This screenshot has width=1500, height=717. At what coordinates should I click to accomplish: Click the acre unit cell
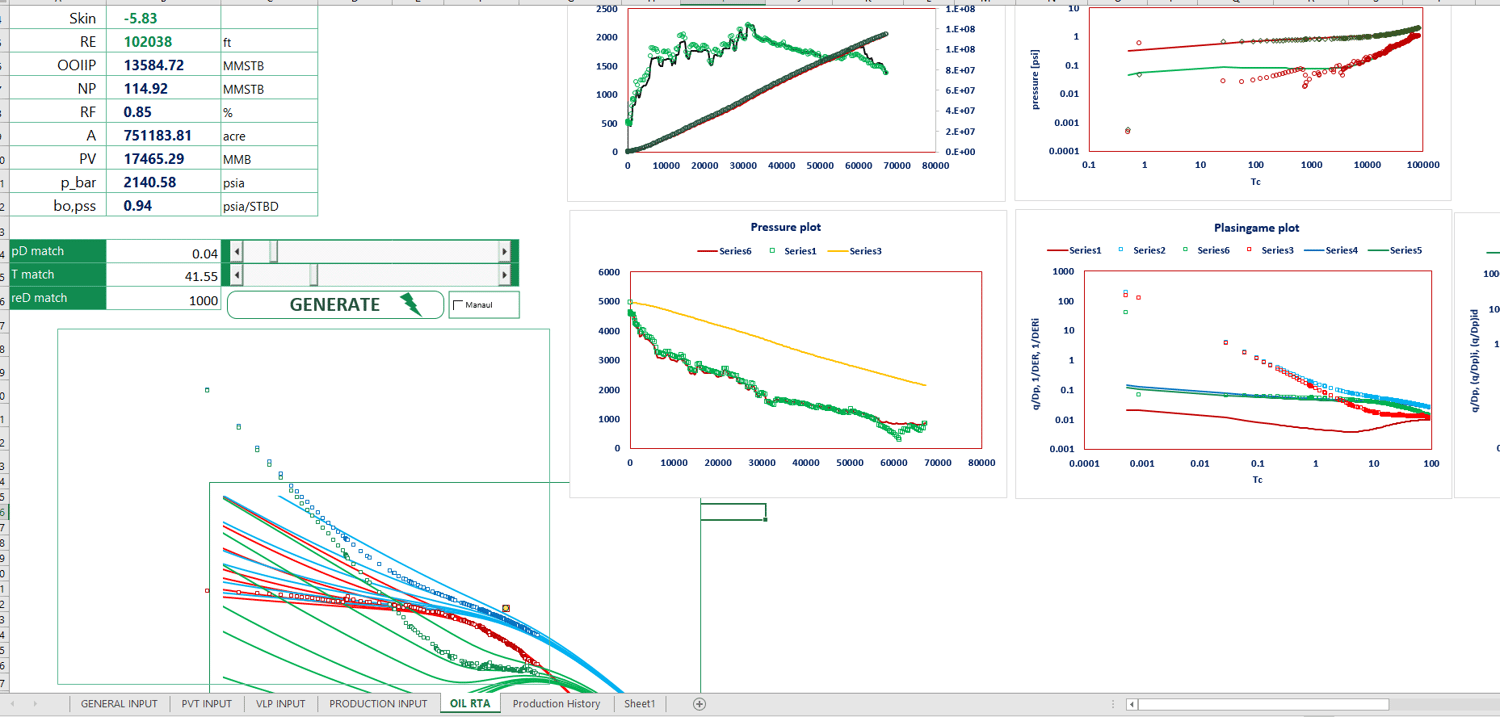269,136
